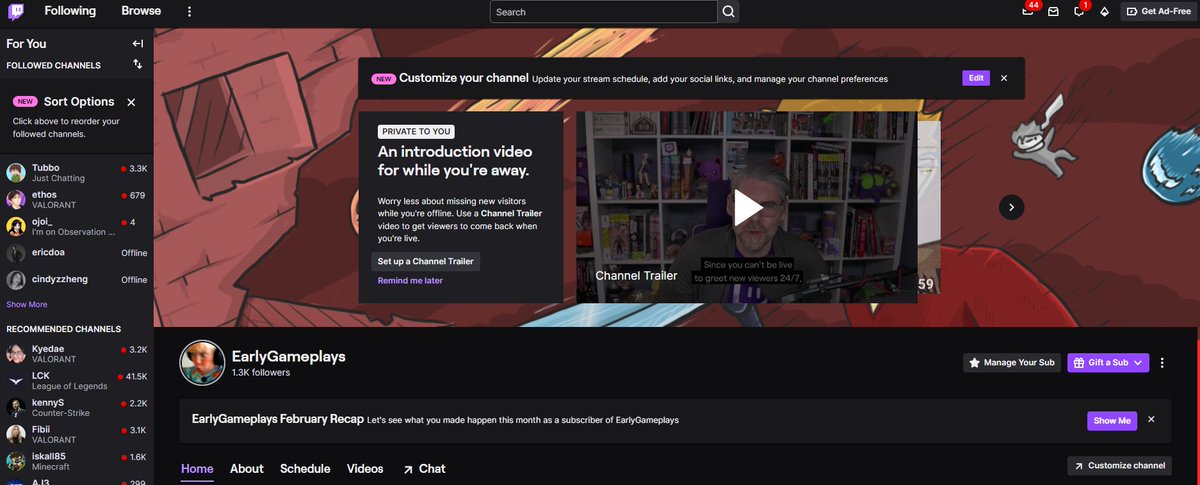Open ethos channel avatar in sidebar
The image size is (1200, 485).
click(16, 200)
